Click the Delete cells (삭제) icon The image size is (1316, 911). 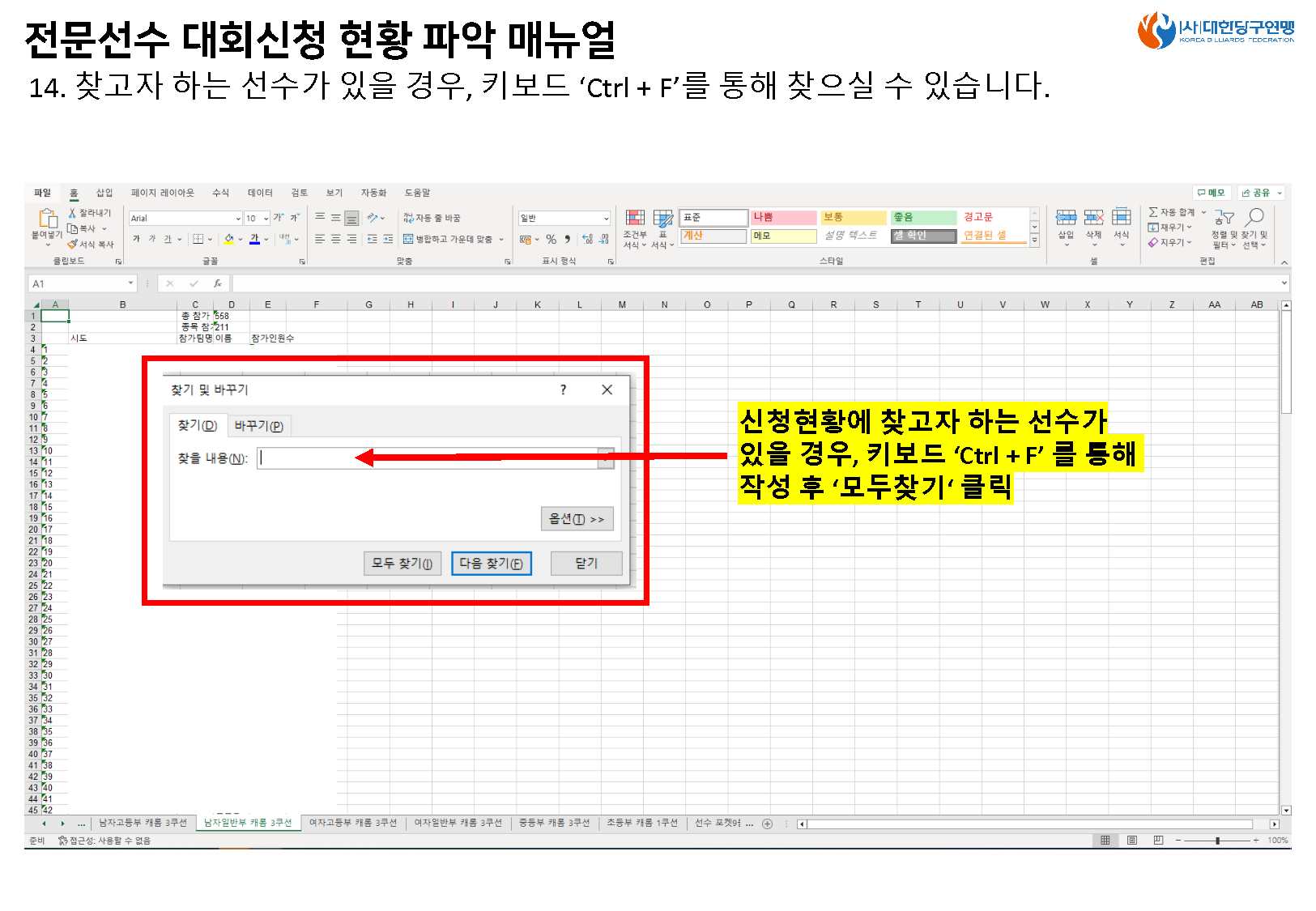pyautogui.click(x=1094, y=217)
